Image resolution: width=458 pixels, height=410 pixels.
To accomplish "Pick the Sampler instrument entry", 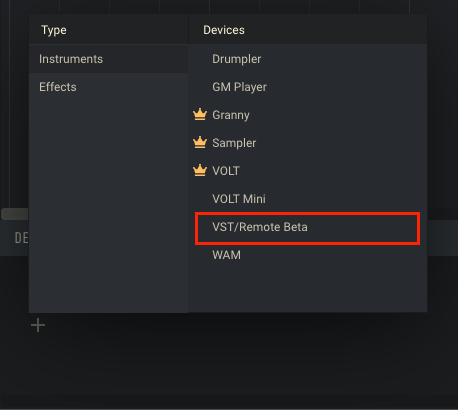I will point(308,143).
